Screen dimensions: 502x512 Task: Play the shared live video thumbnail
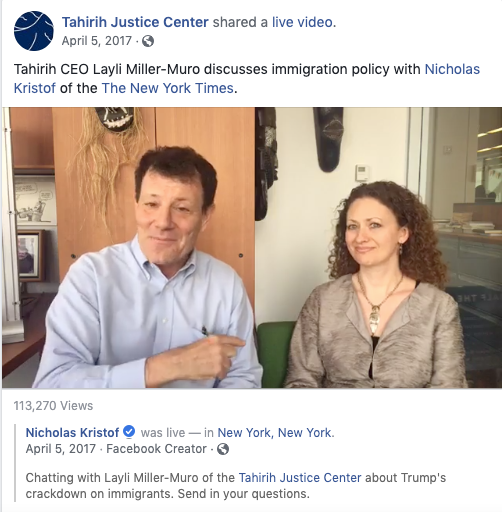(252, 247)
